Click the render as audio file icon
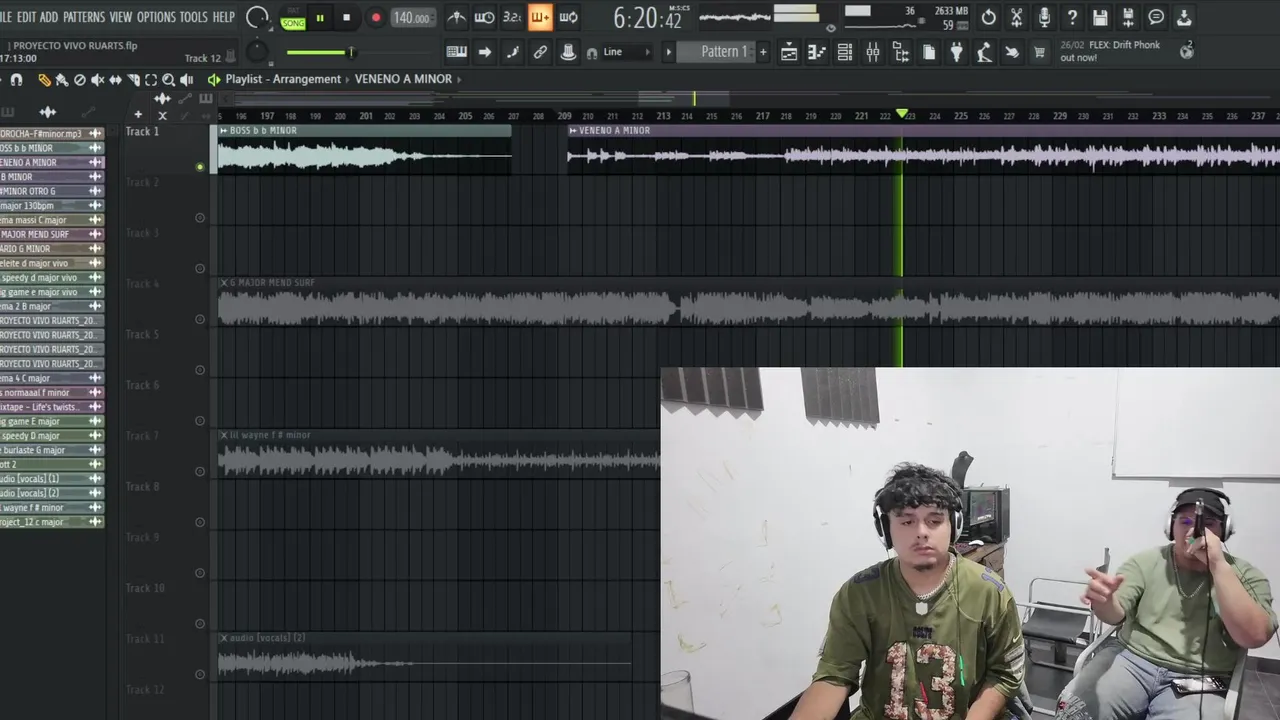The height and width of the screenshot is (720, 1280). tap(1128, 17)
